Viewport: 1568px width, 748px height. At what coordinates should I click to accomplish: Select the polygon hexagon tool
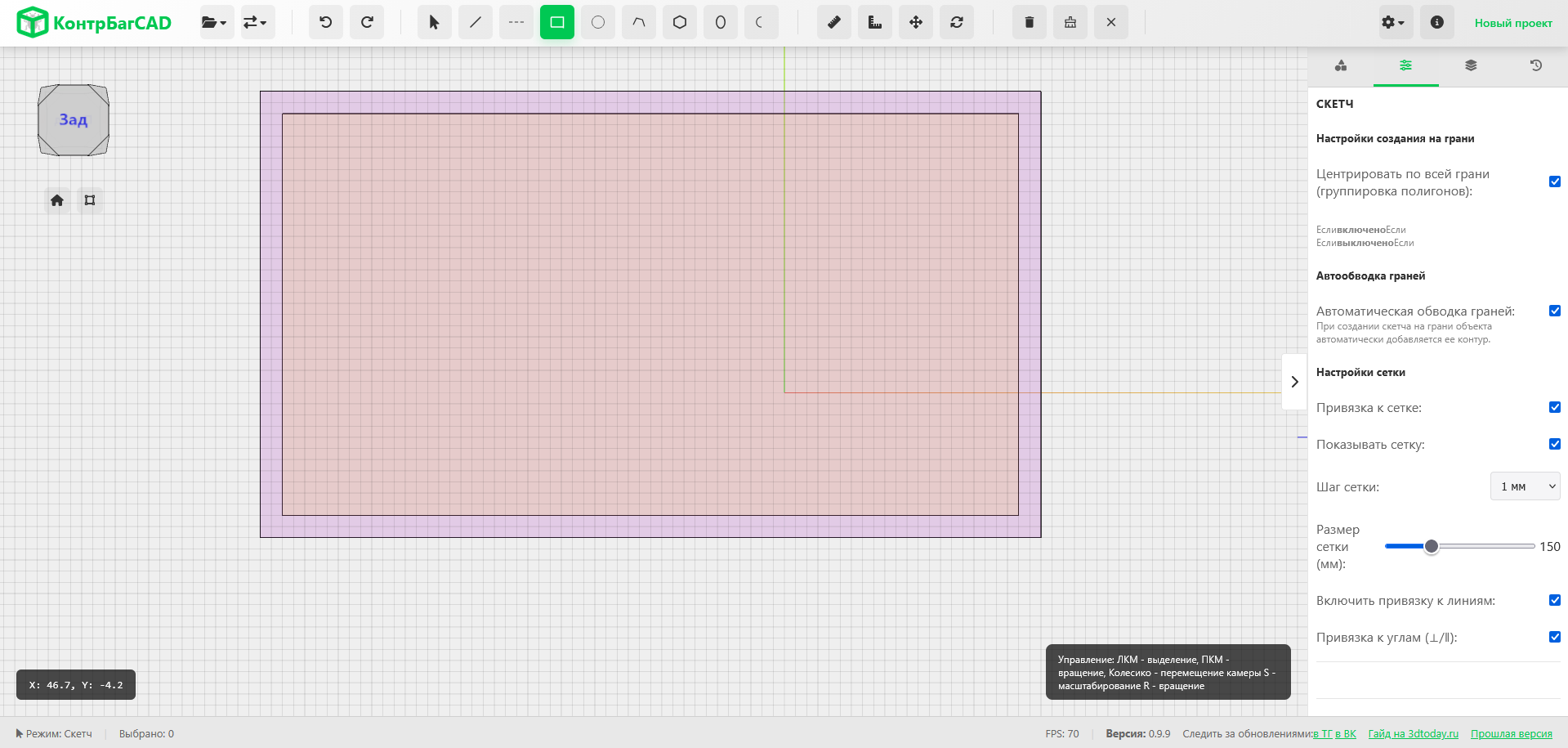coord(680,22)
